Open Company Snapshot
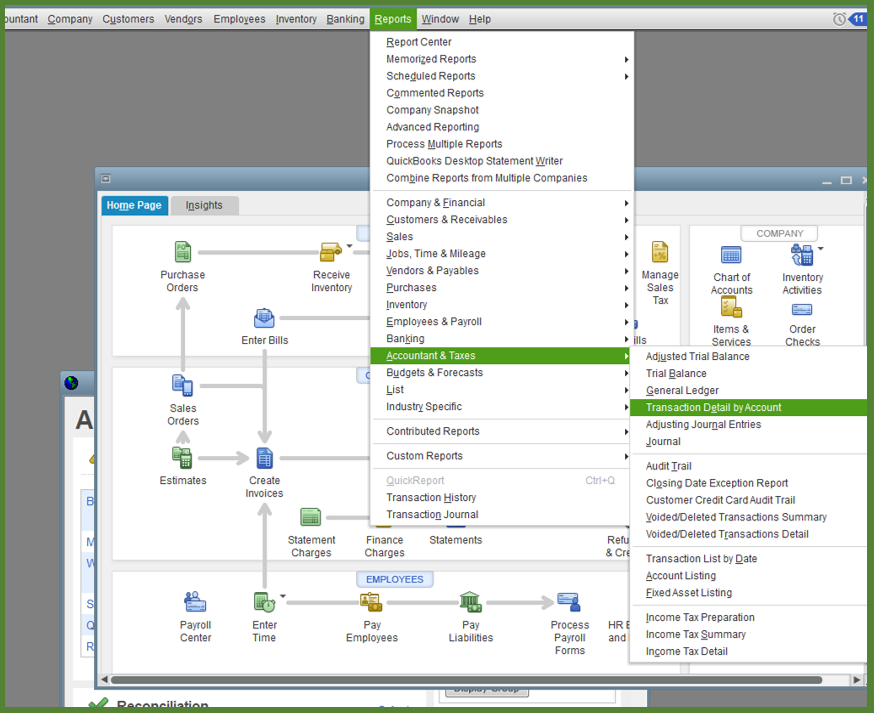The width and height of the screenshot is (874, 713). tap(432, 110)
